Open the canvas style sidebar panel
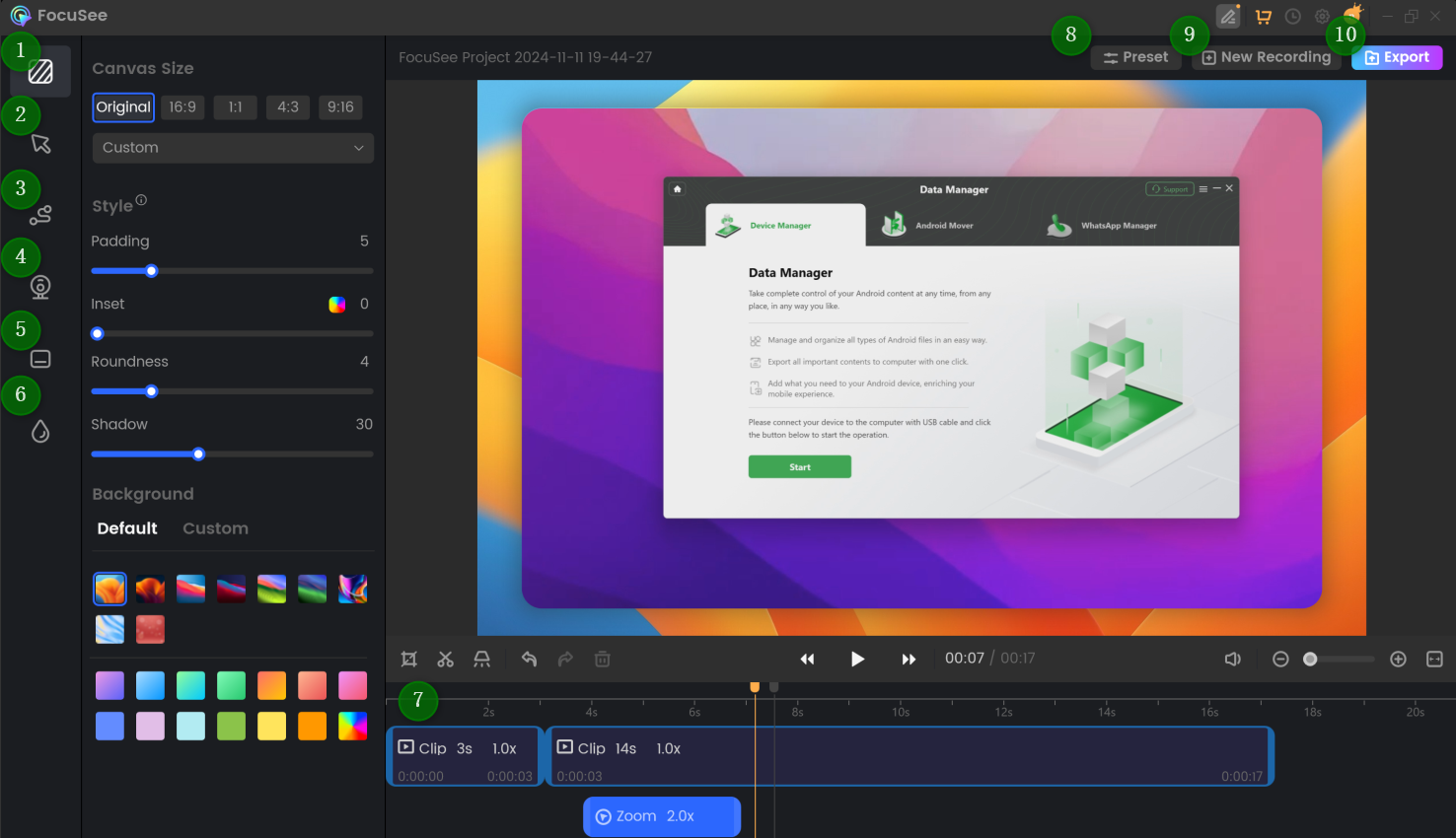 [x=40, y=71]
